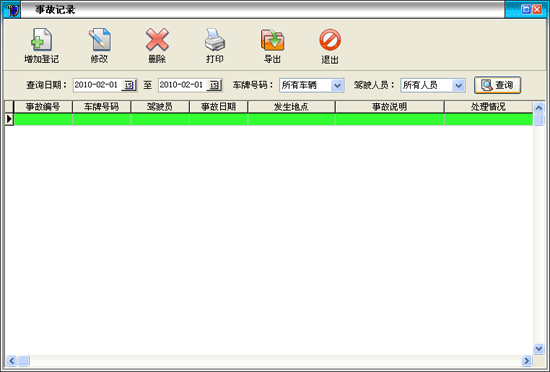Viewport: 550px width, 372px height.
Task: Export data using the 导出 icon
Action: pyautogui.click(x=272, y=40)
